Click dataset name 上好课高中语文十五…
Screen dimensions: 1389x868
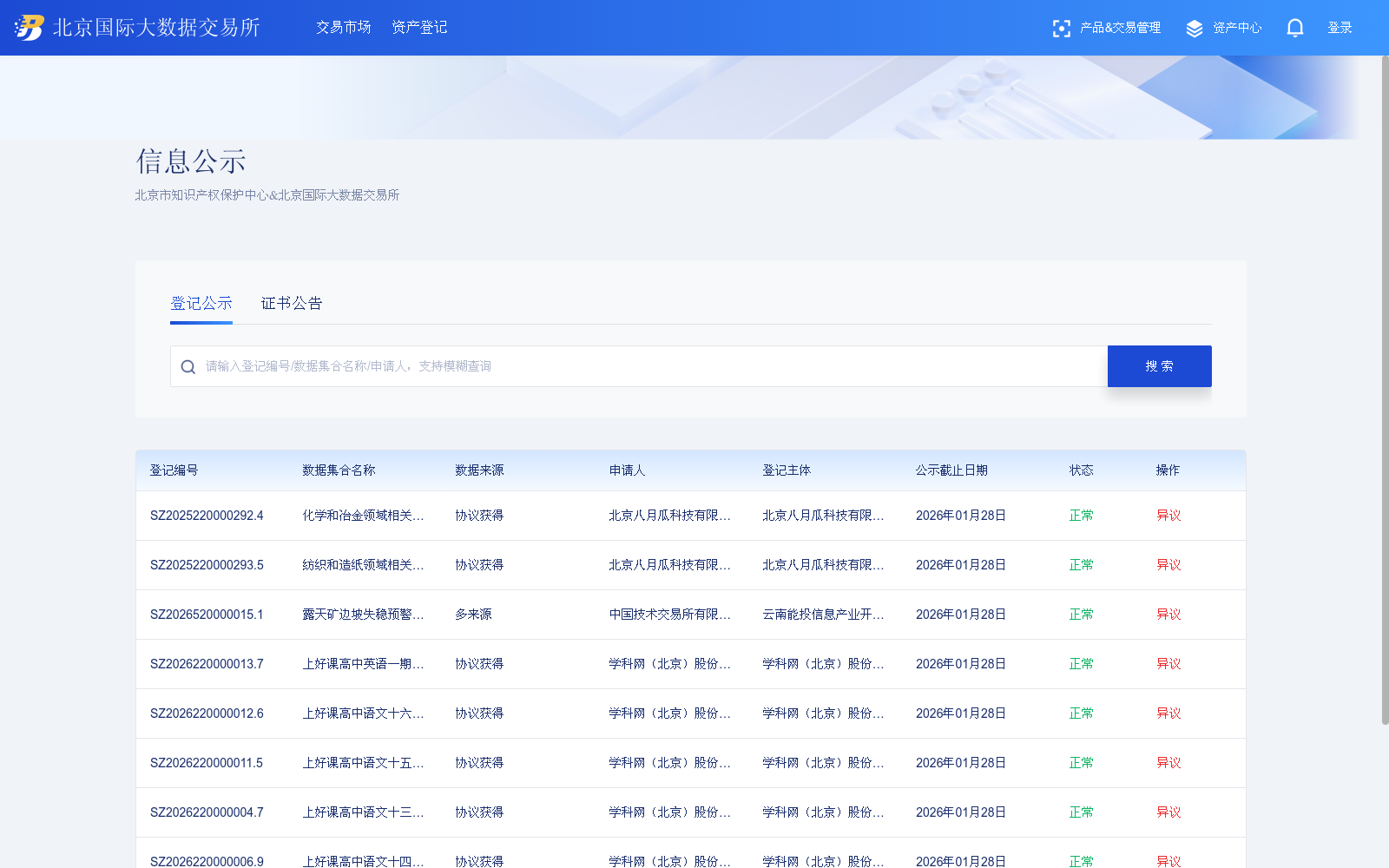click(363, 763)
